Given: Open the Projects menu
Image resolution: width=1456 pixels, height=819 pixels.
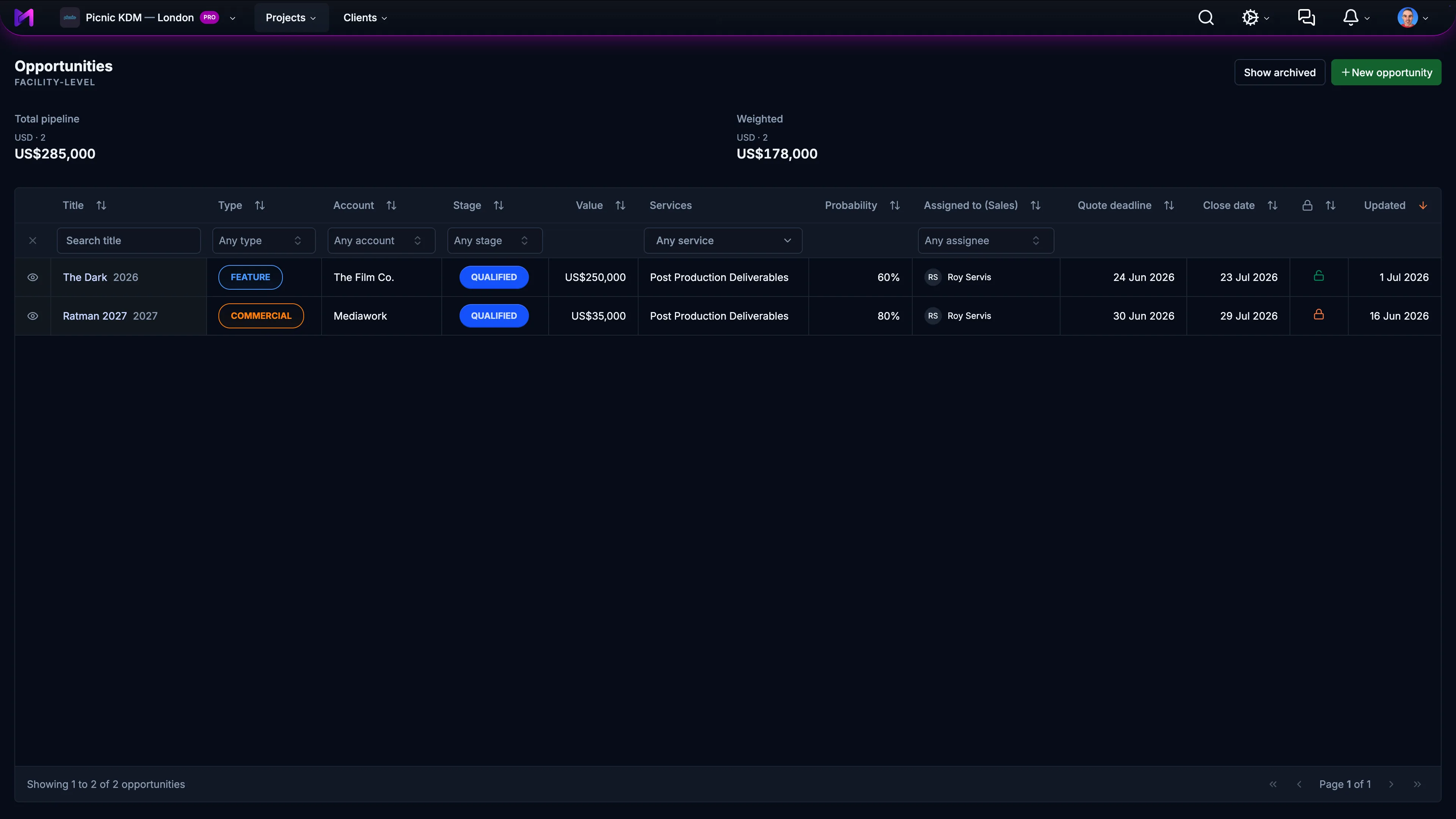Looking at the screenshot, I should tap(290, 17).
